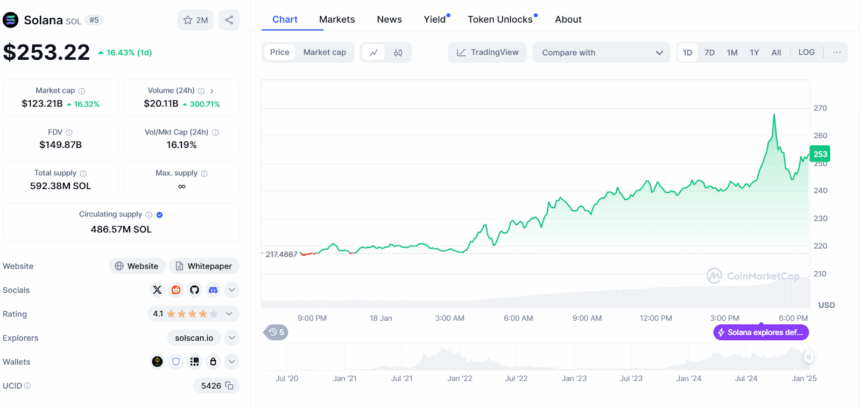Image resolution: width=860 pixels, height=409 pixels.
Task: Switch to line chart view
Action: pos(374,53)
